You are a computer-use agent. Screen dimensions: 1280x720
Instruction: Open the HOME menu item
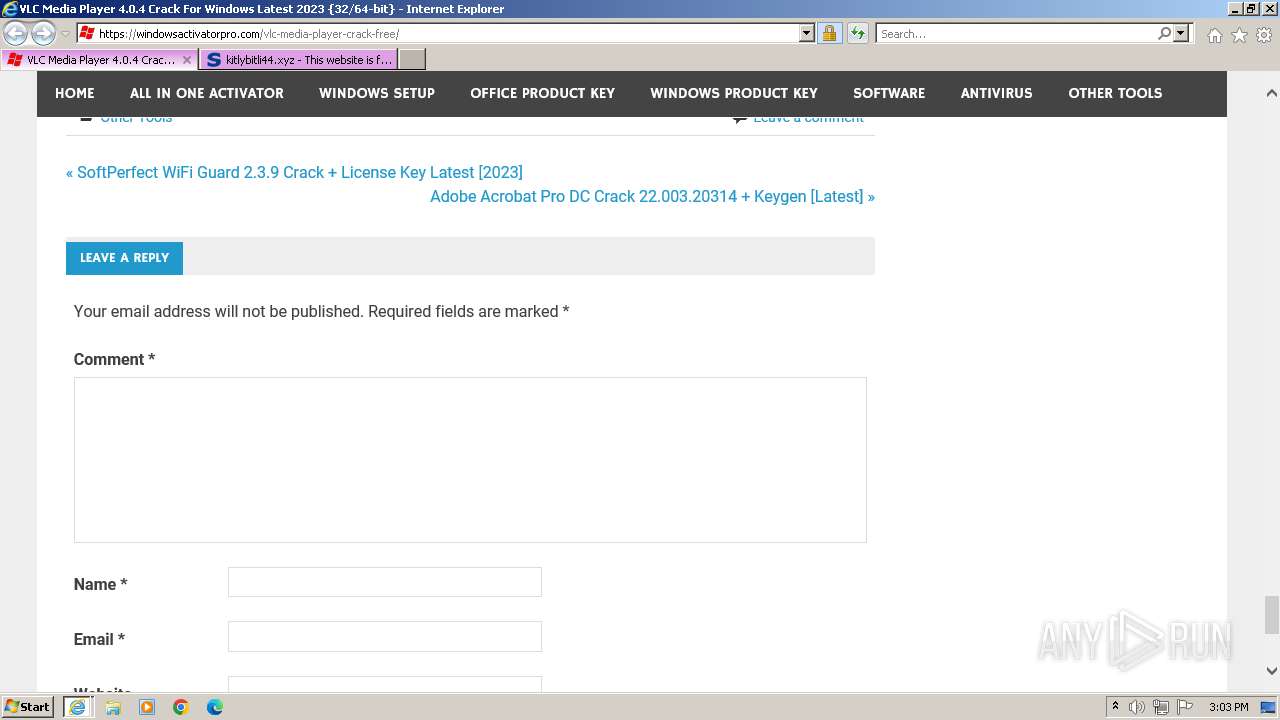pos(75,93)
